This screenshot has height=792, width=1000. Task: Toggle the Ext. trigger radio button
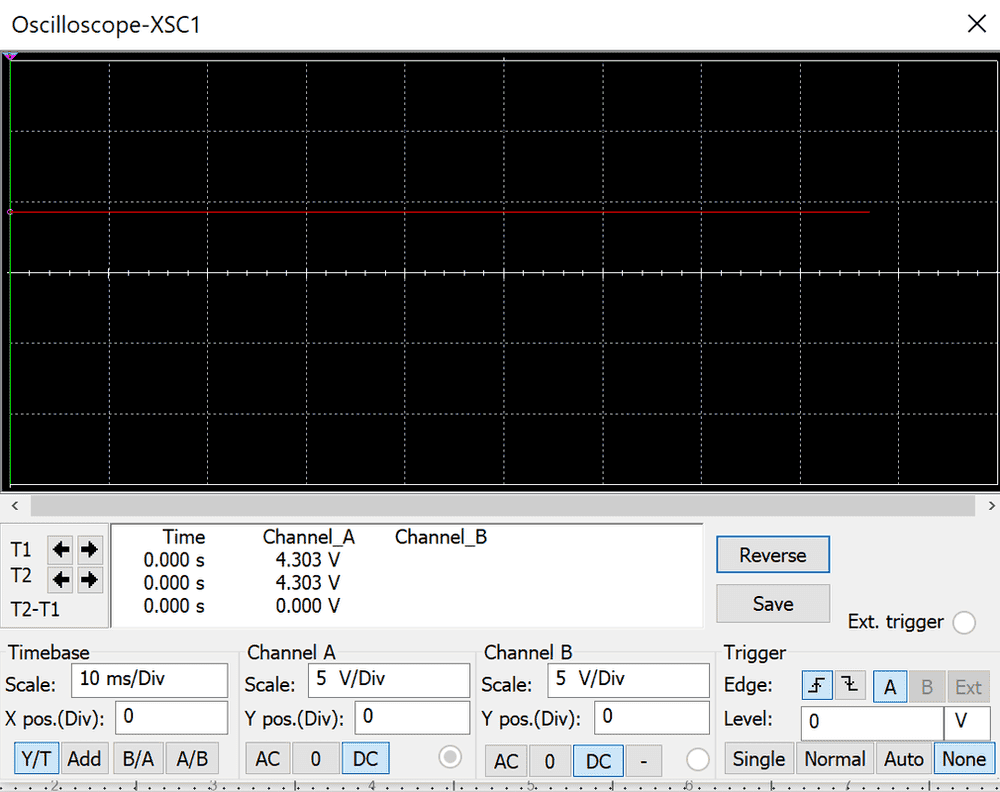coord(964,623)
